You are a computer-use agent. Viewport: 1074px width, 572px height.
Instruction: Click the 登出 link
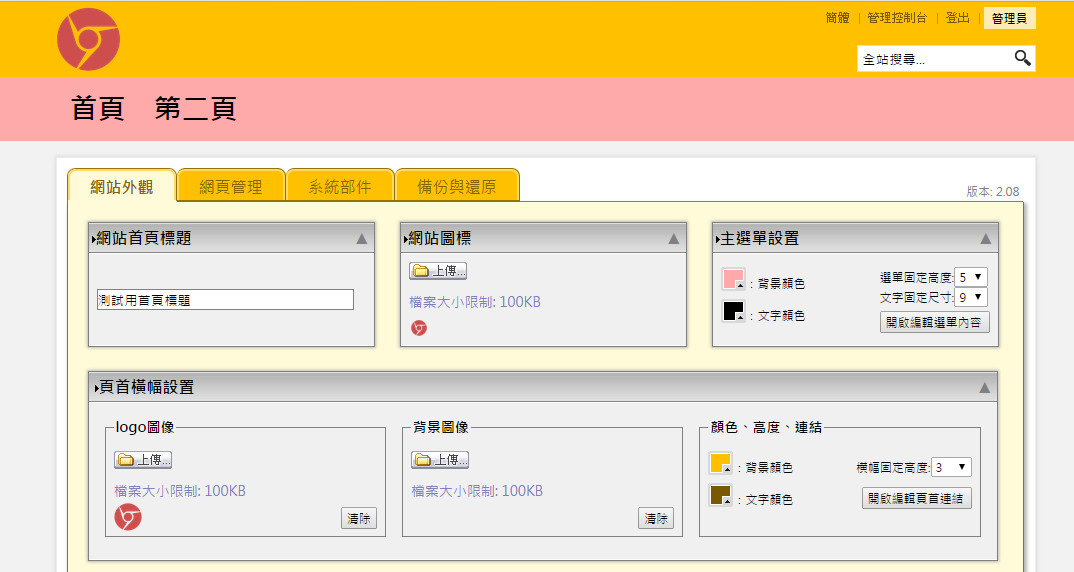coord(957,18)
